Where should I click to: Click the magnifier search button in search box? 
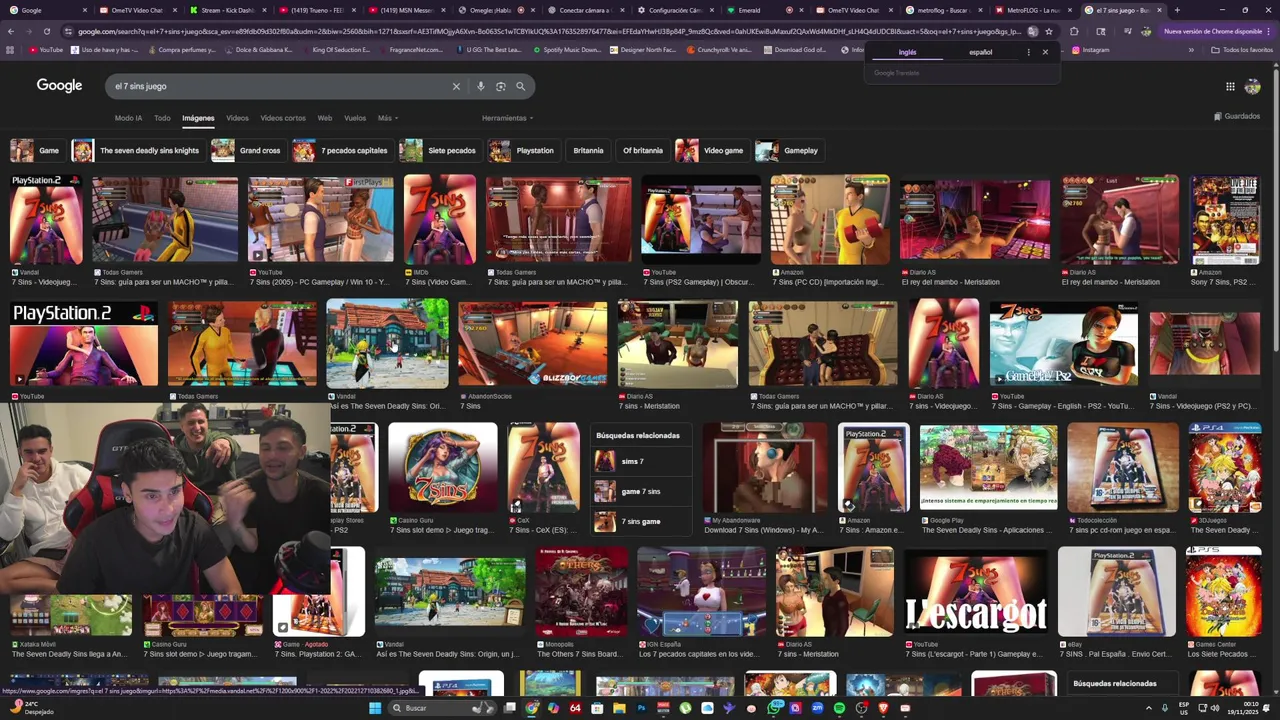tap(520, 86)
